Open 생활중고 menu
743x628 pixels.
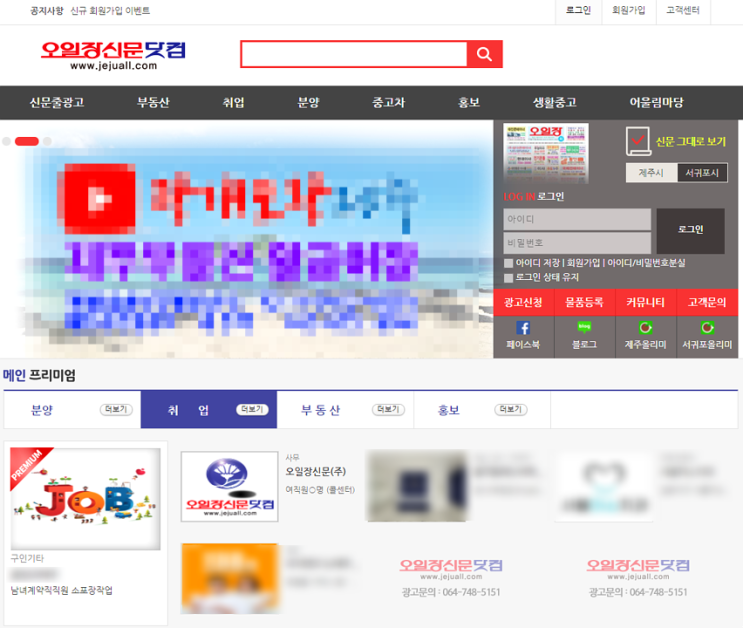(554, 102)
